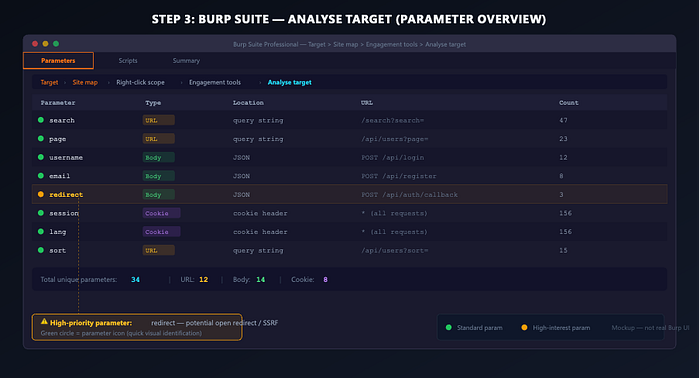The height and width of the screenshot is (378, 700).
Task: Sort by the Type column header
Action: (153, 103)
